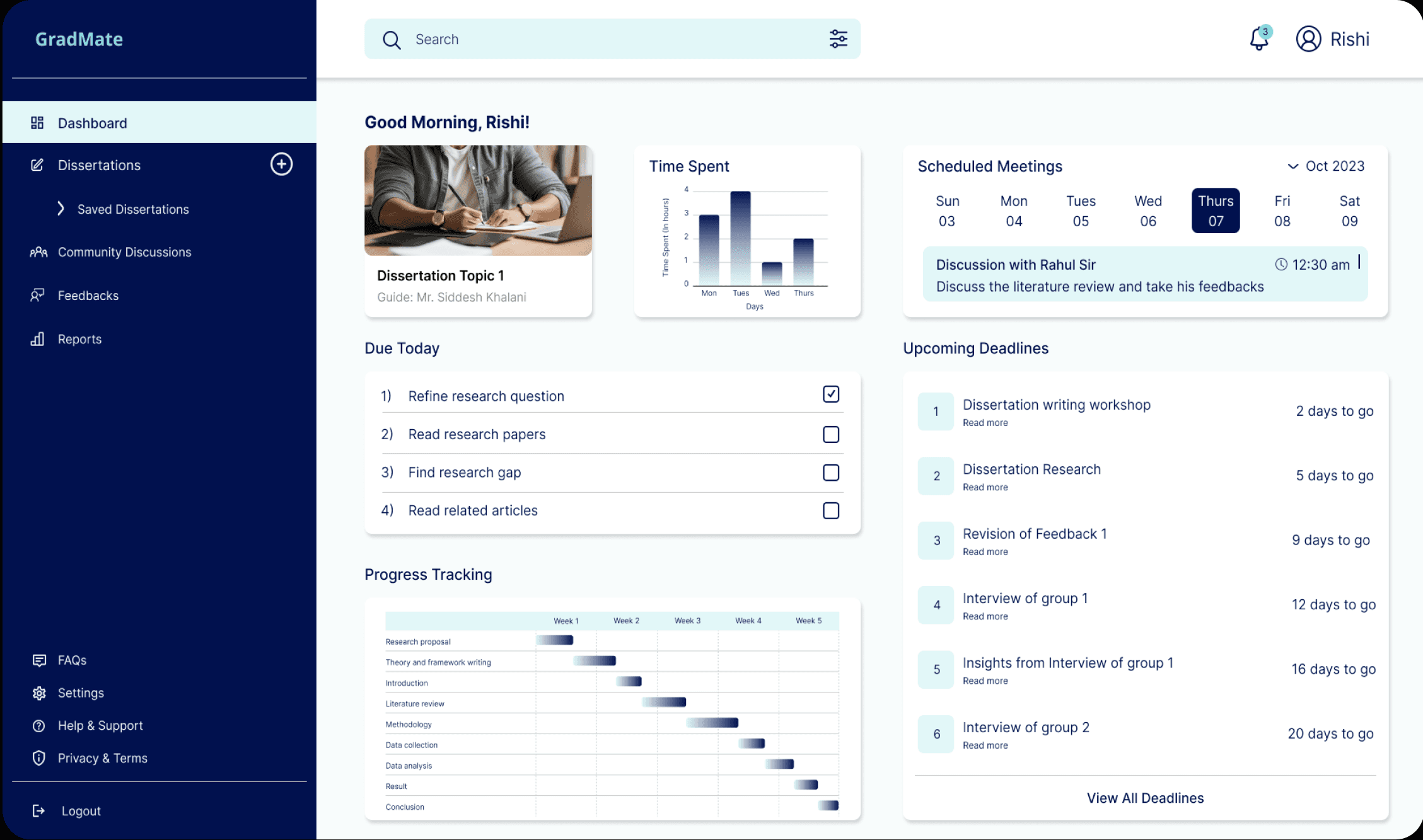Open Community Discussions in the sidebar
Viewport: 1423px width, 840px height.
[124, 252]
